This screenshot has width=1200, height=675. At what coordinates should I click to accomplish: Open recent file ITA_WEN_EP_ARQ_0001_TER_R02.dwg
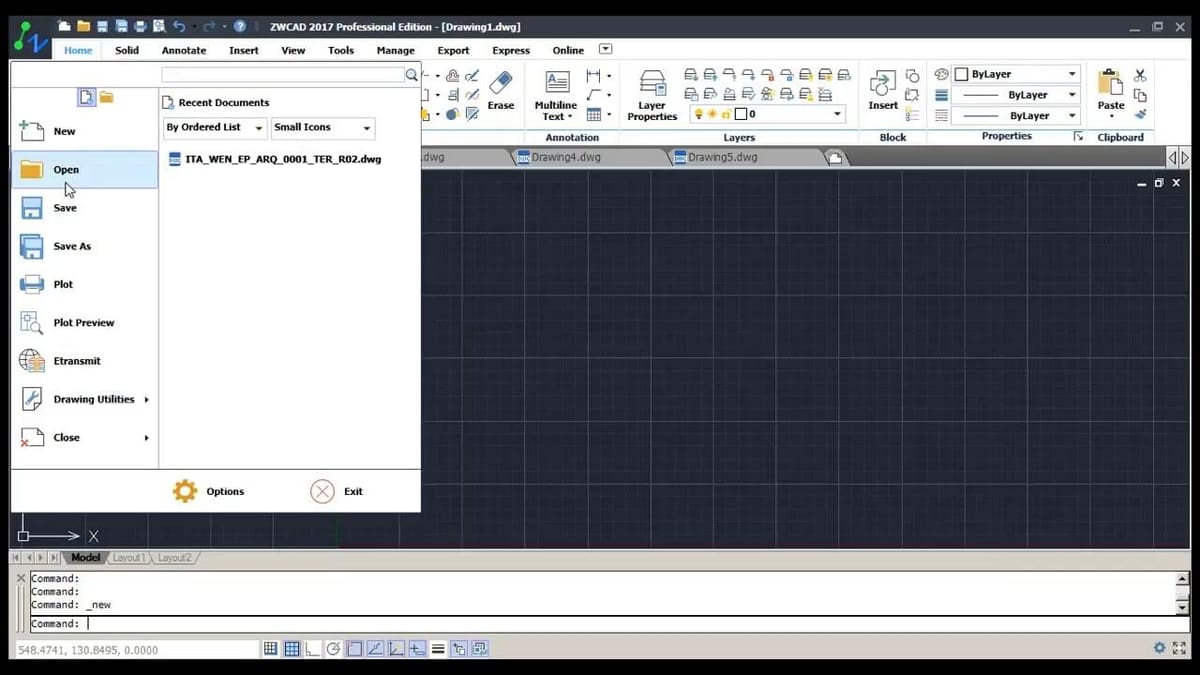(x=275, y=158)
